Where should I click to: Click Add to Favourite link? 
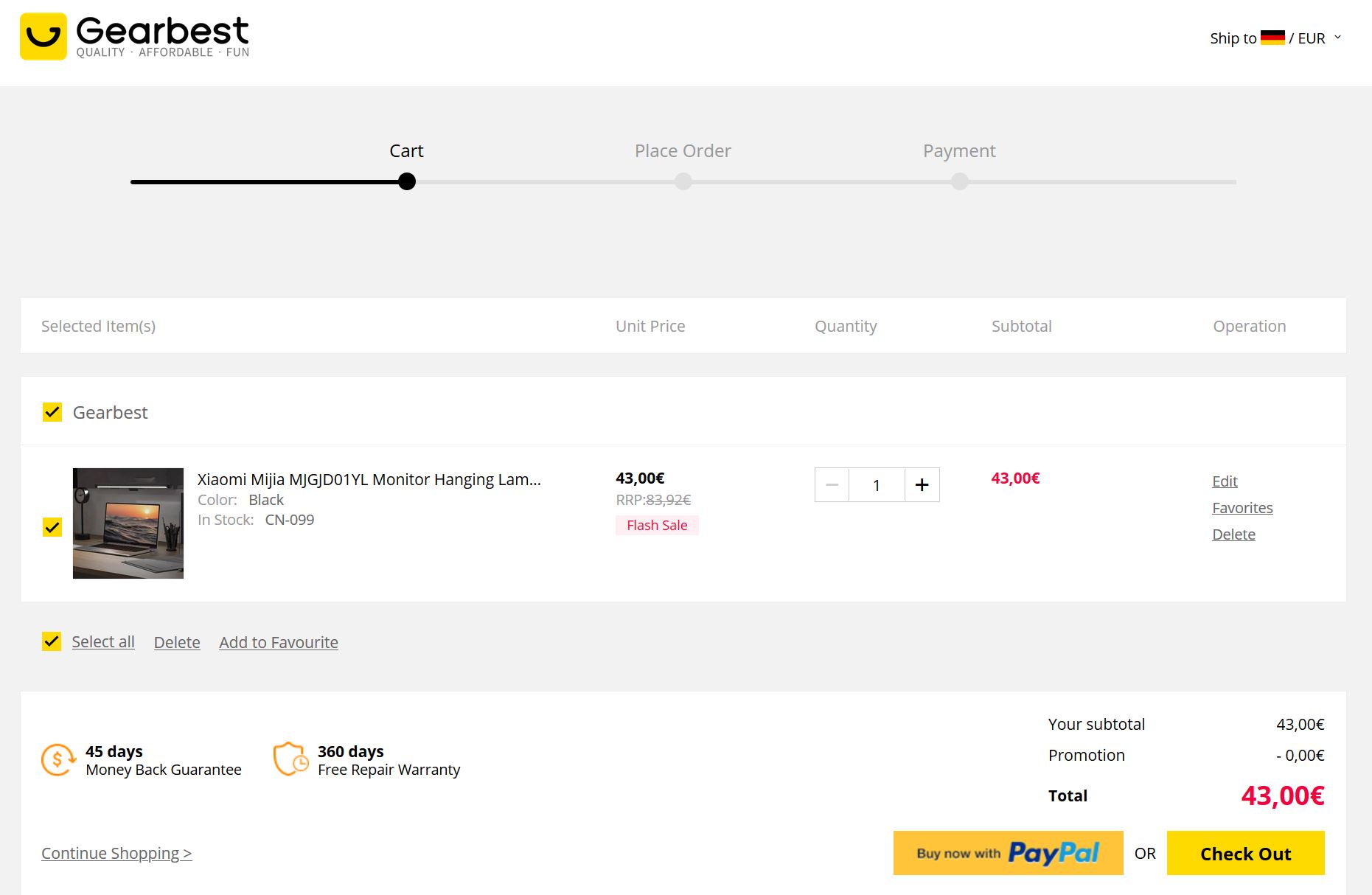tap(279, 642)
